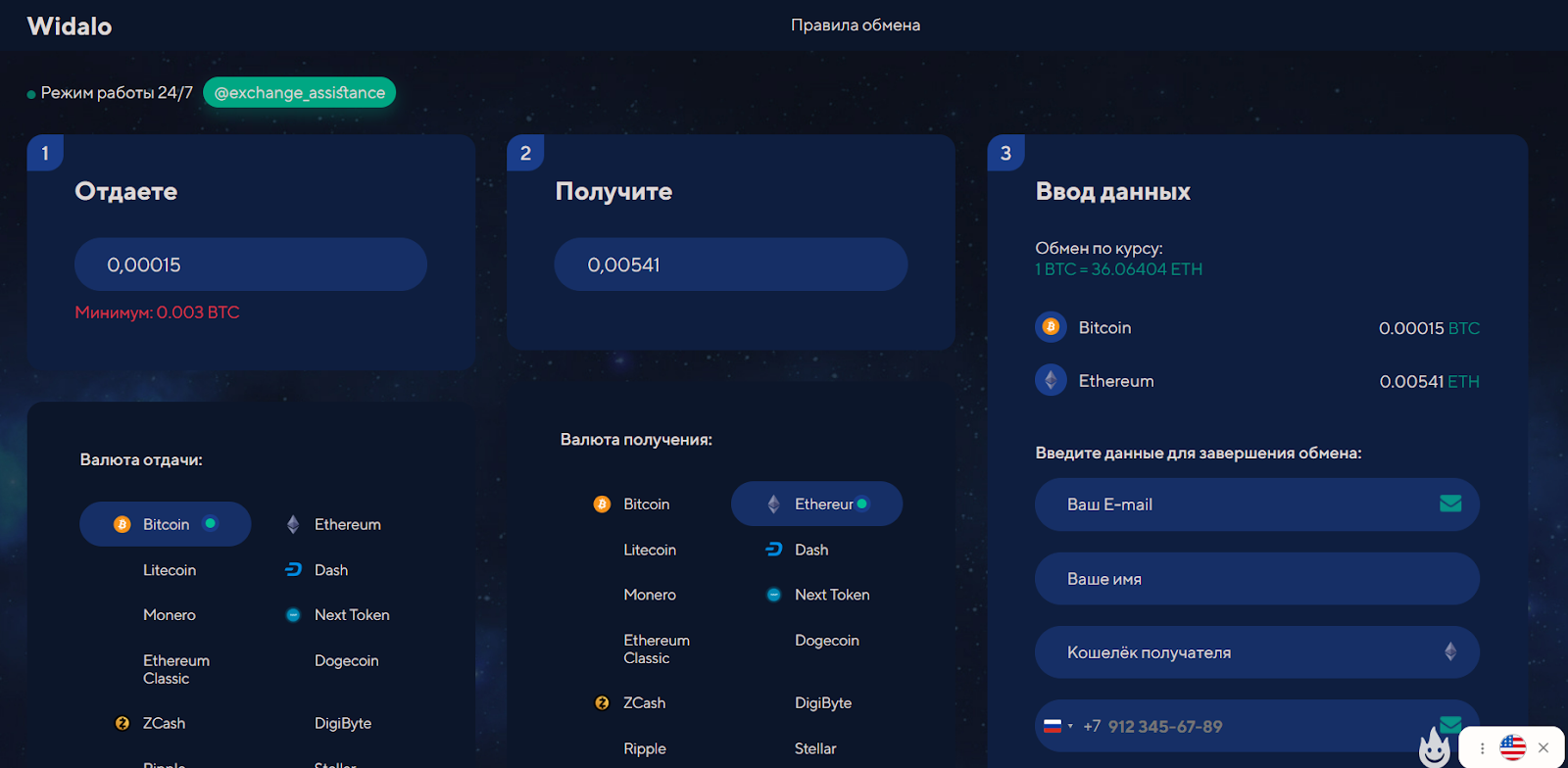
Task: Choose Ethereum Classic under Валюта отдачи
Action: (176, 669)
